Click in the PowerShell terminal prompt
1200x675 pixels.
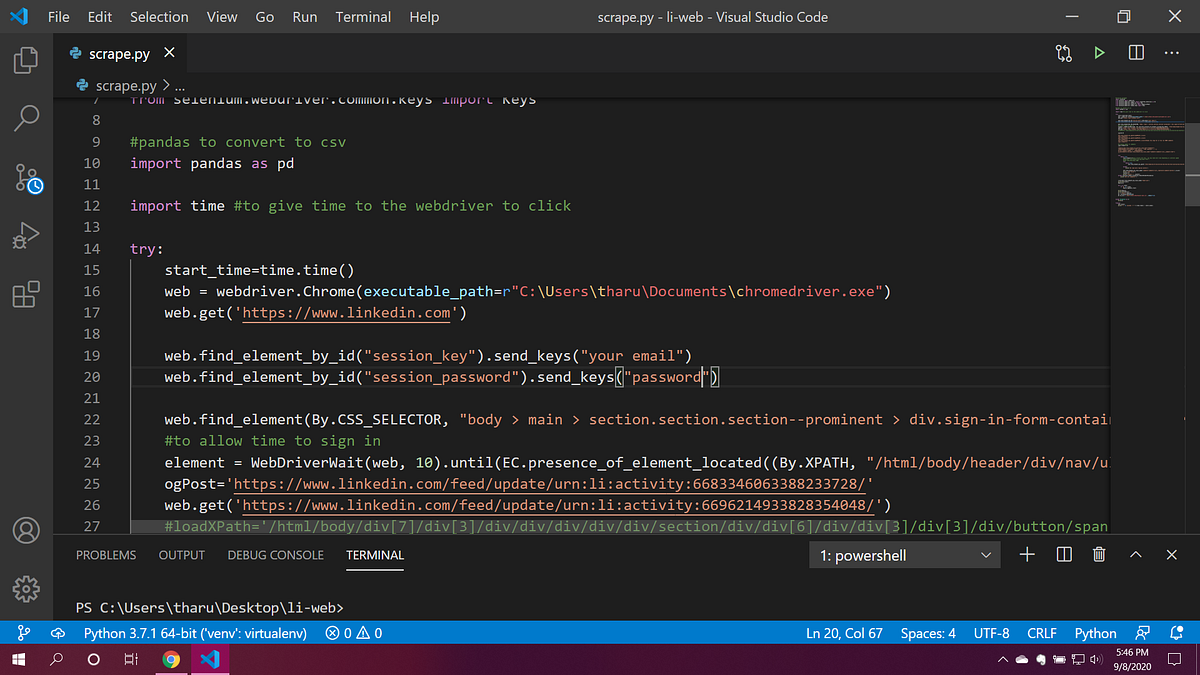click(210, 608)
